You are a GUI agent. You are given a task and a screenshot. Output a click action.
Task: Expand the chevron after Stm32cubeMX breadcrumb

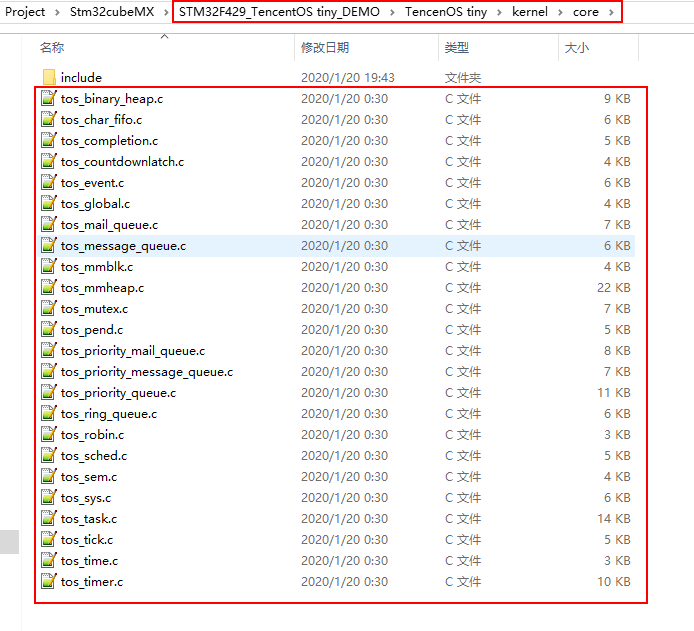[166, 12]
